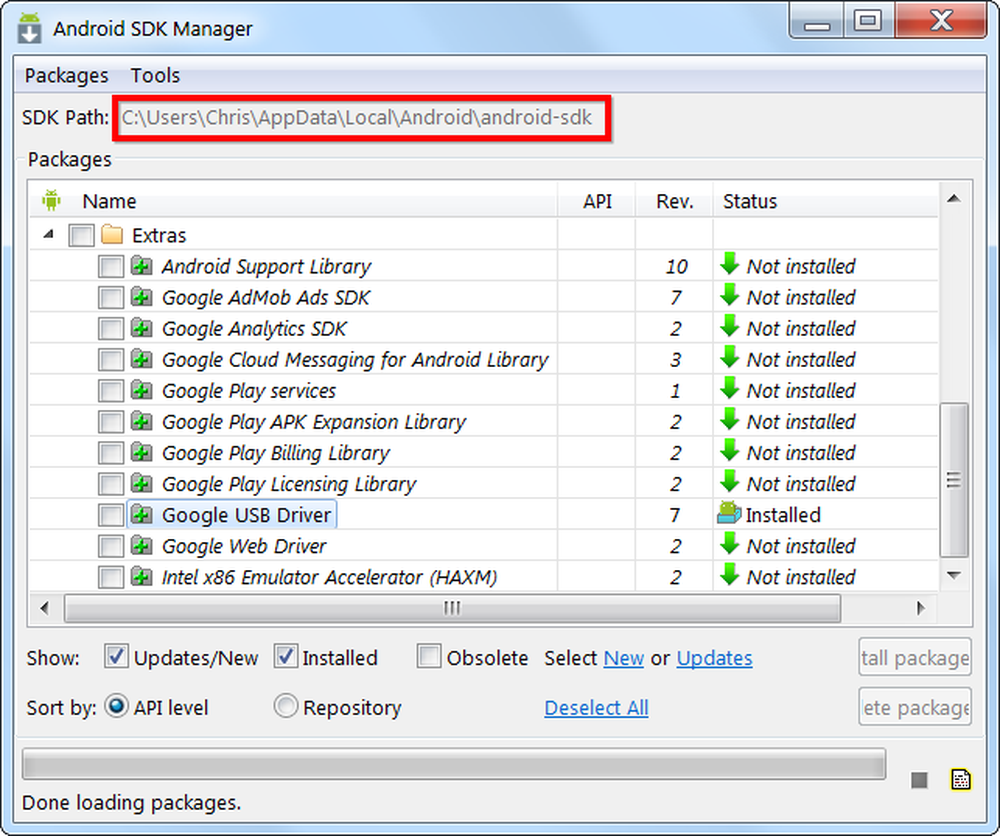
Task: Click revision '10' of Android Support Library
Action: 676,267
